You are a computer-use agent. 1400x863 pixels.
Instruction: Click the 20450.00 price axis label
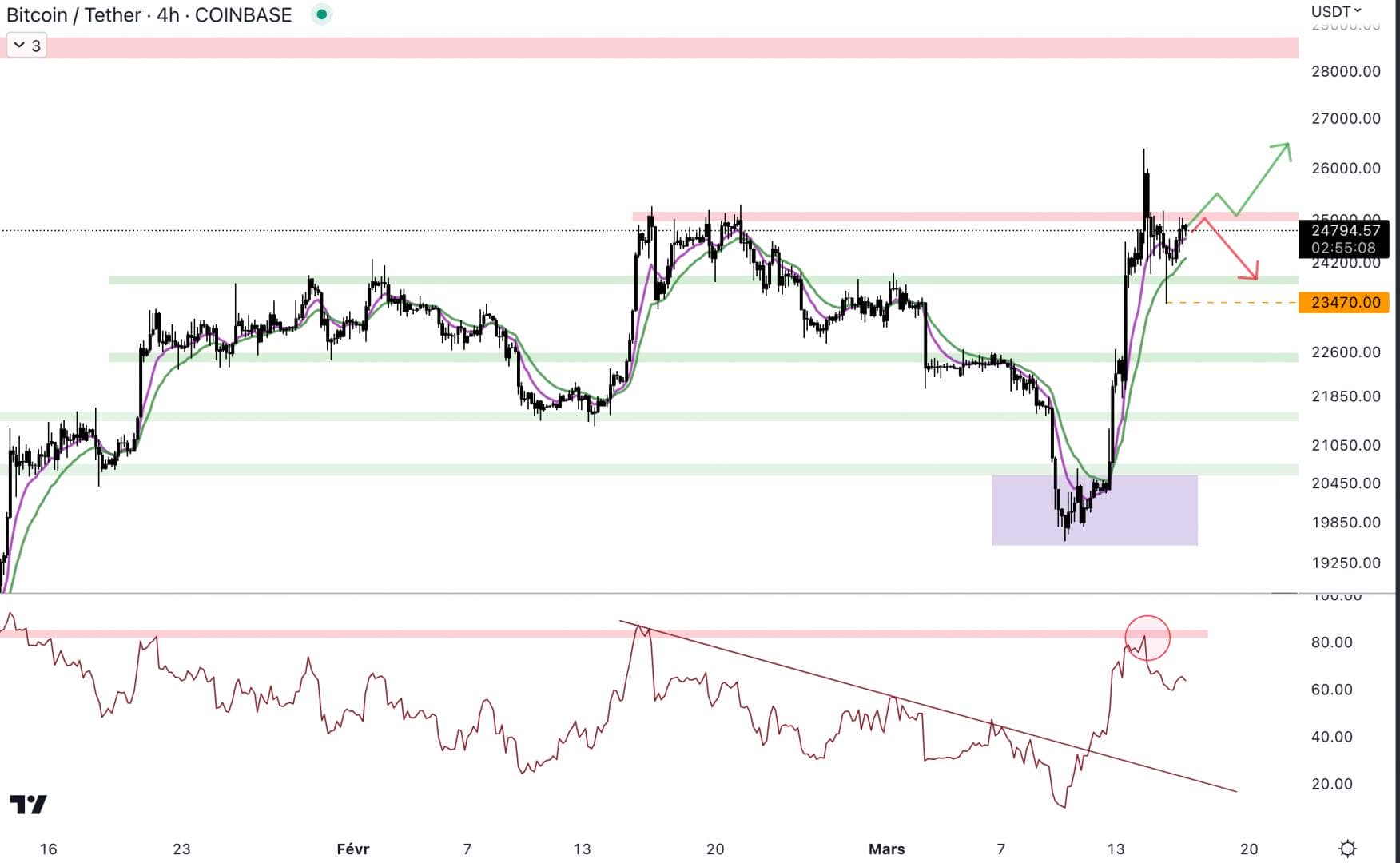click(1346, 483)
